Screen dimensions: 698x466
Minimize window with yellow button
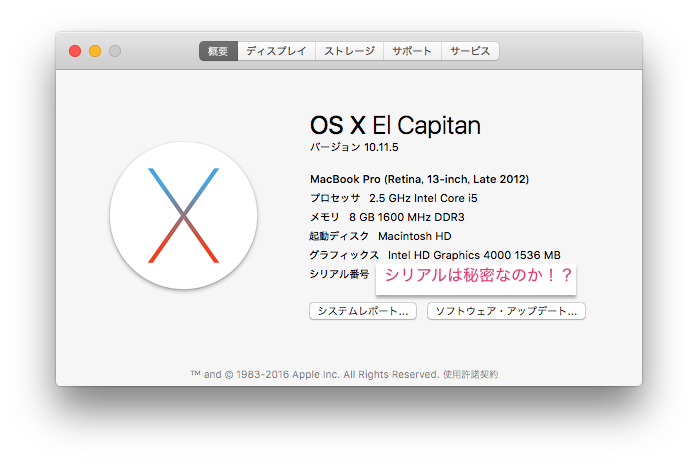95,51
